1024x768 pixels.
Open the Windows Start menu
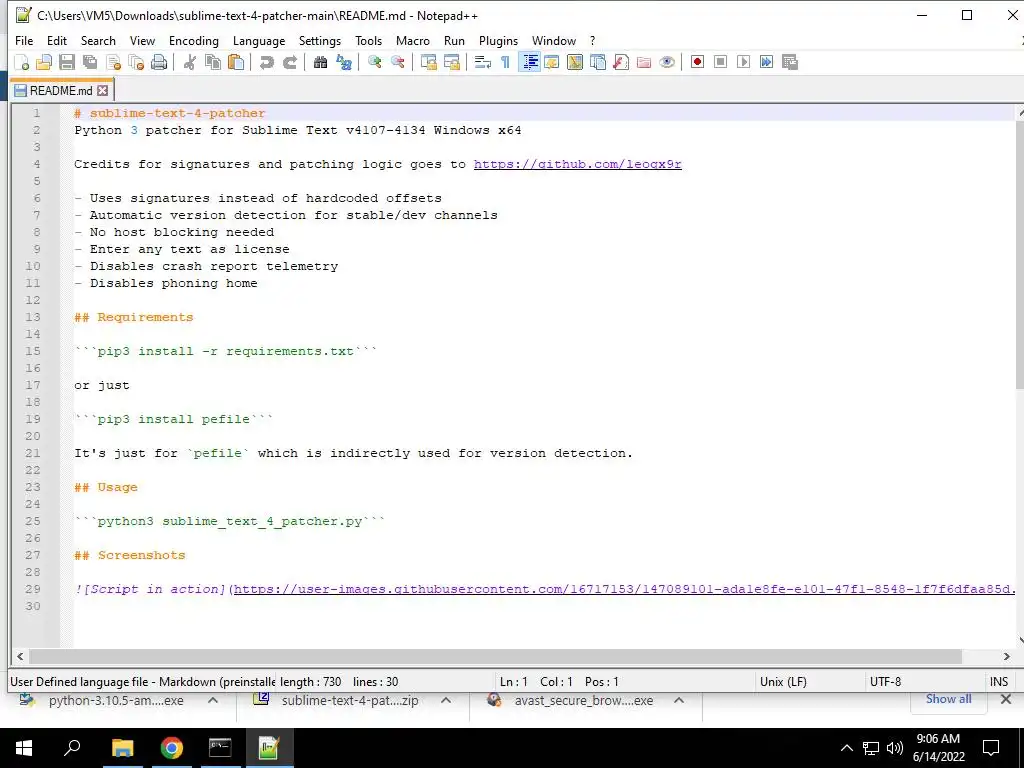coord(24,748)
